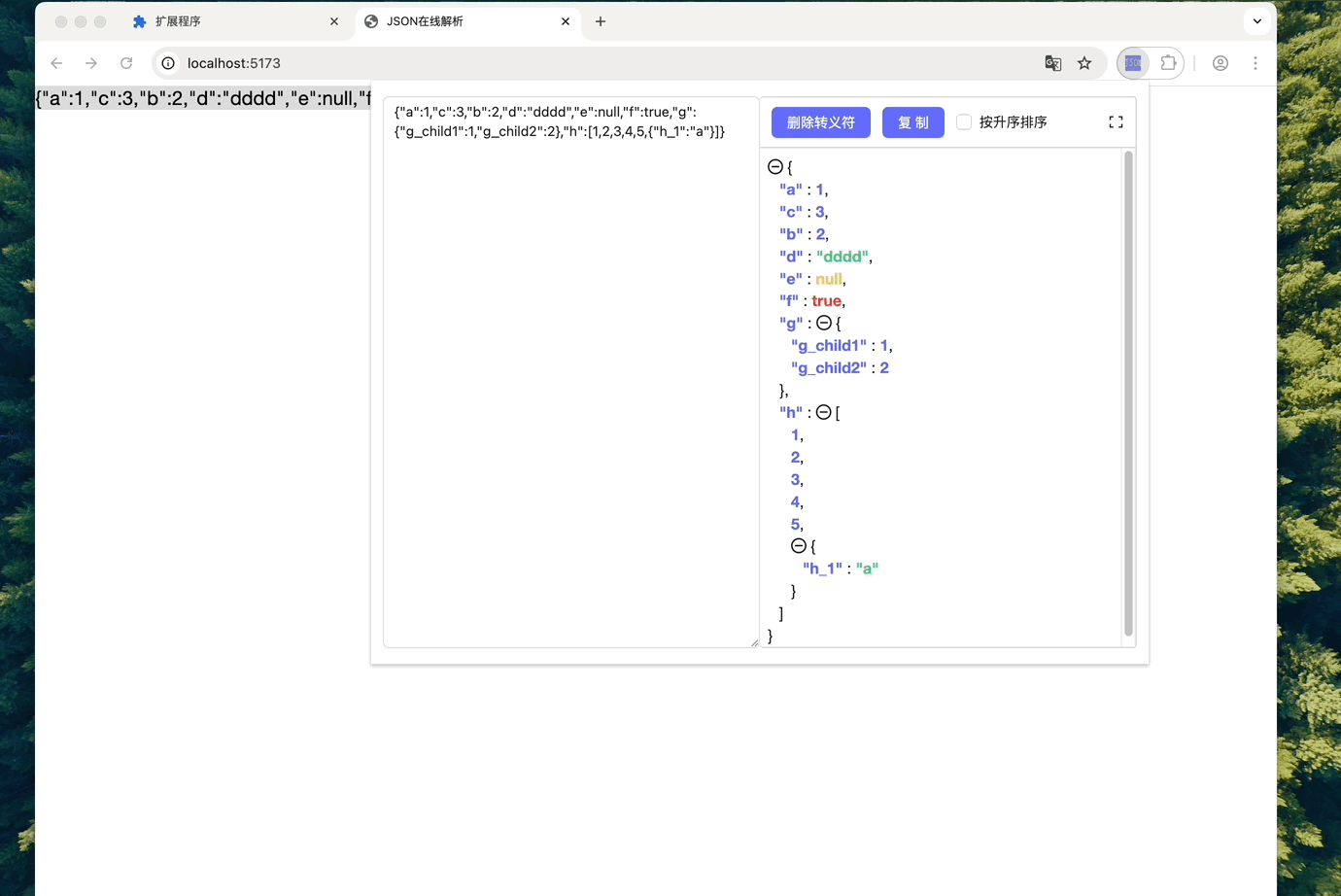Click the translate icon in the address bar
The image size is (1341, 896).
[x=1052, y=62]
